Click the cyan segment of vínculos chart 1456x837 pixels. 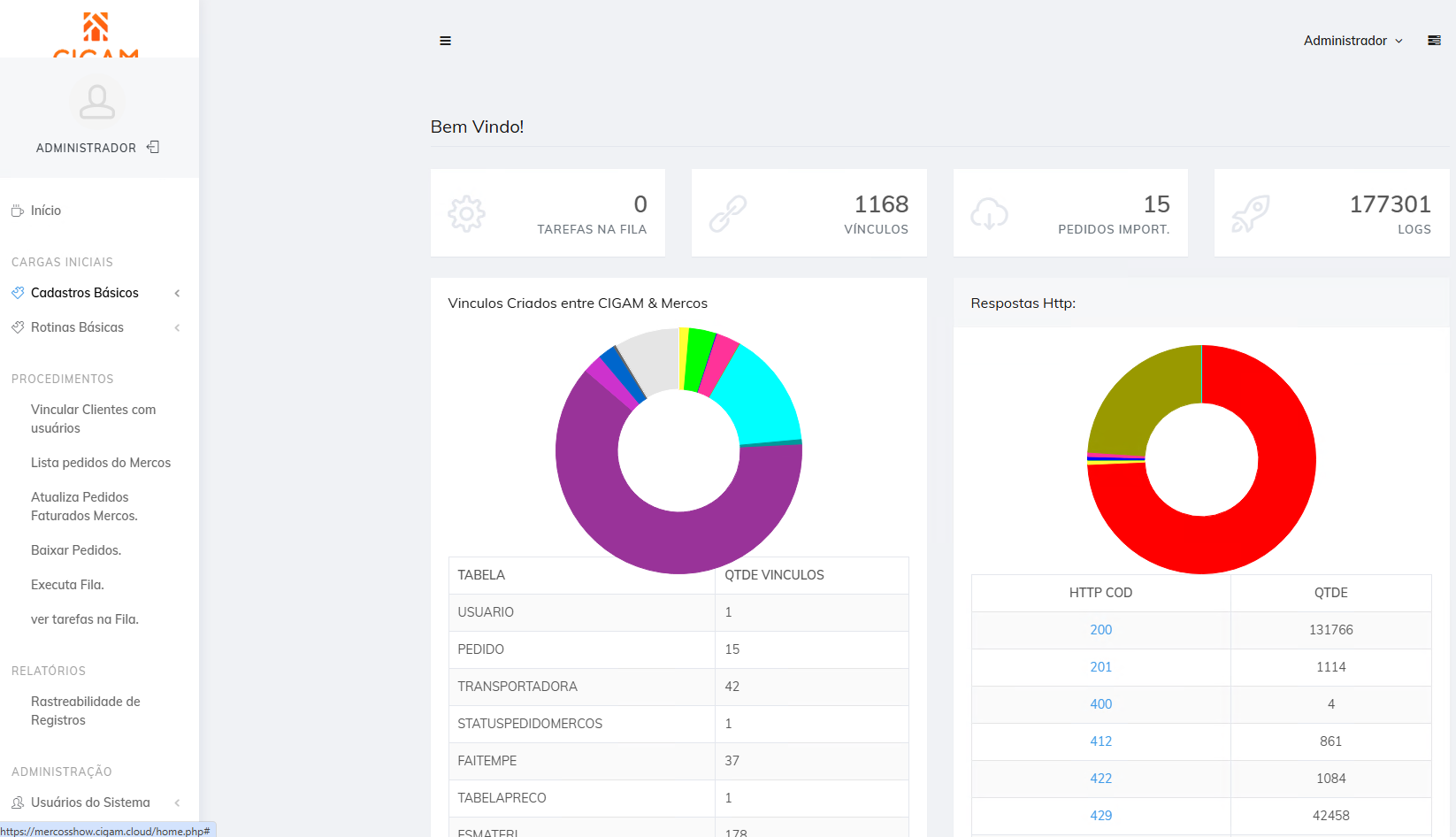click(x=759, y=396)
